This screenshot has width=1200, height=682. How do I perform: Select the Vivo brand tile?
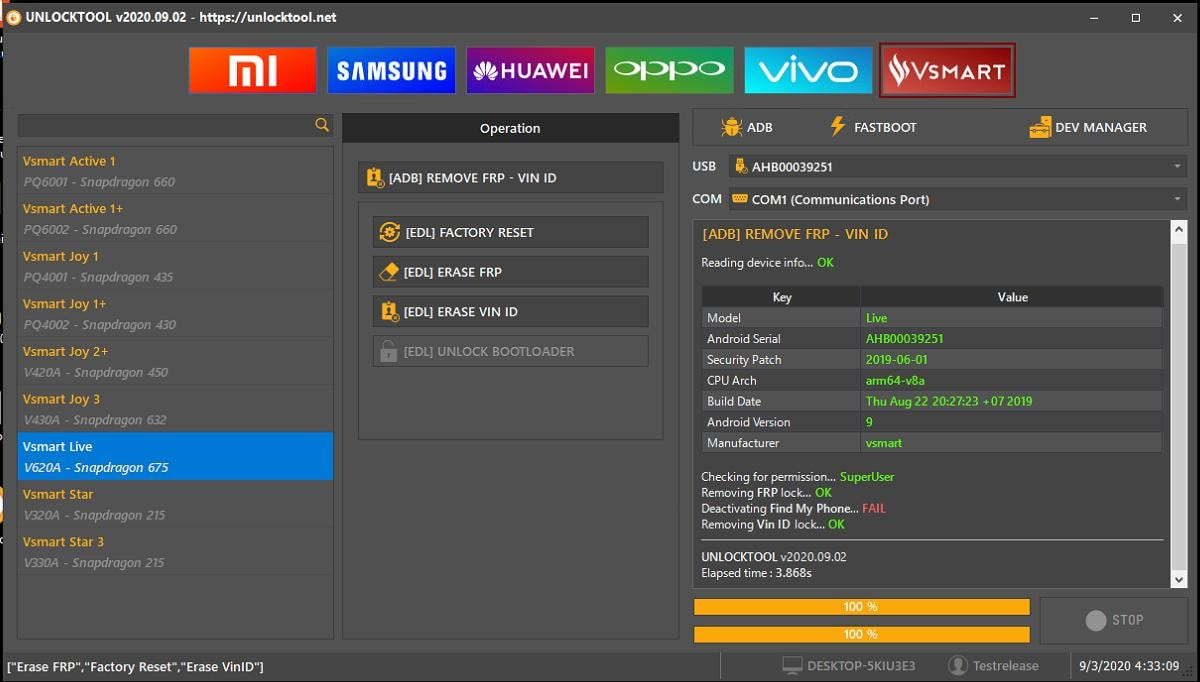(807, 70)
